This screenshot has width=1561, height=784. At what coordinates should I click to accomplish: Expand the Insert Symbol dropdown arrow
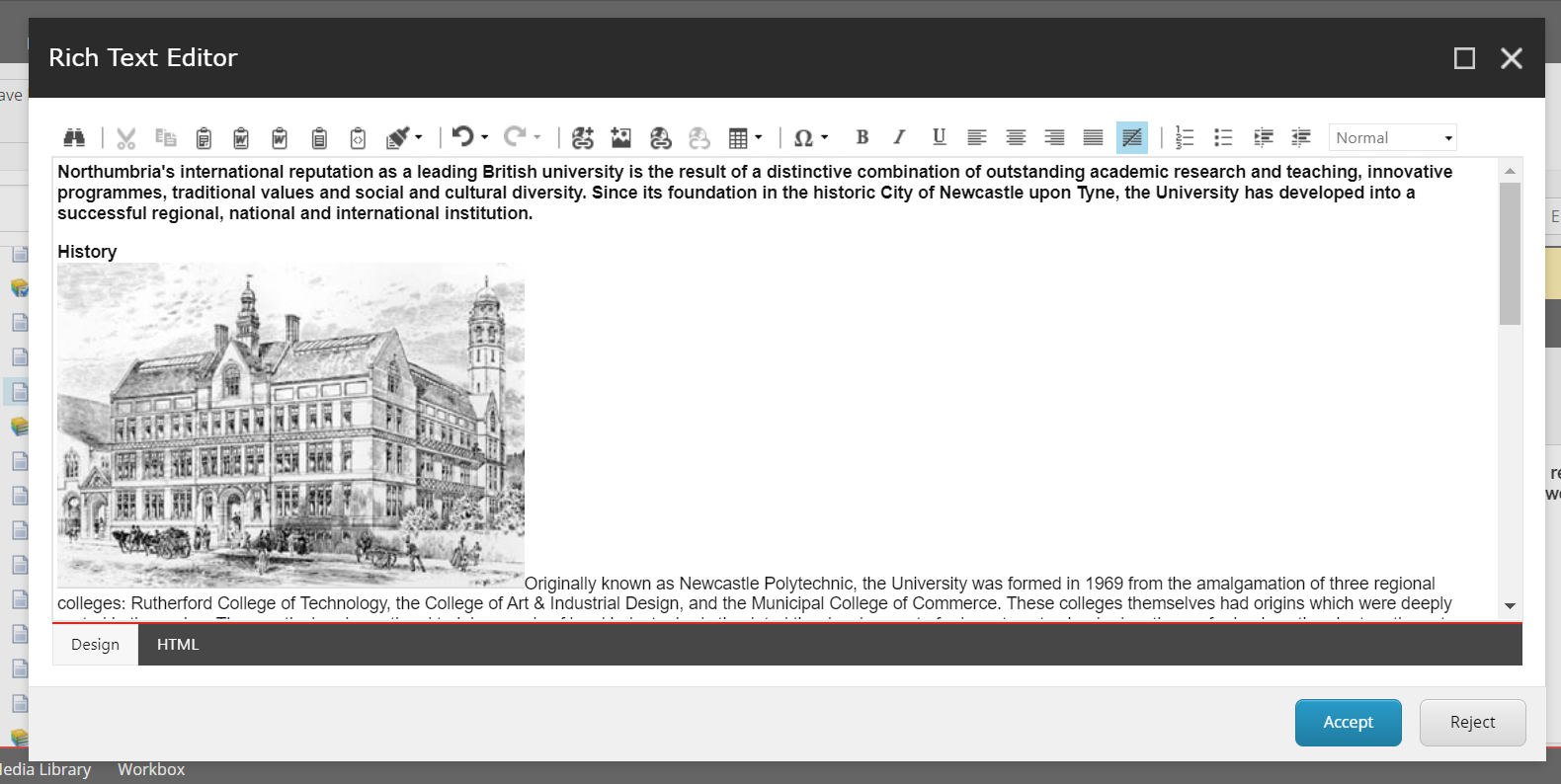click(824, 137)
